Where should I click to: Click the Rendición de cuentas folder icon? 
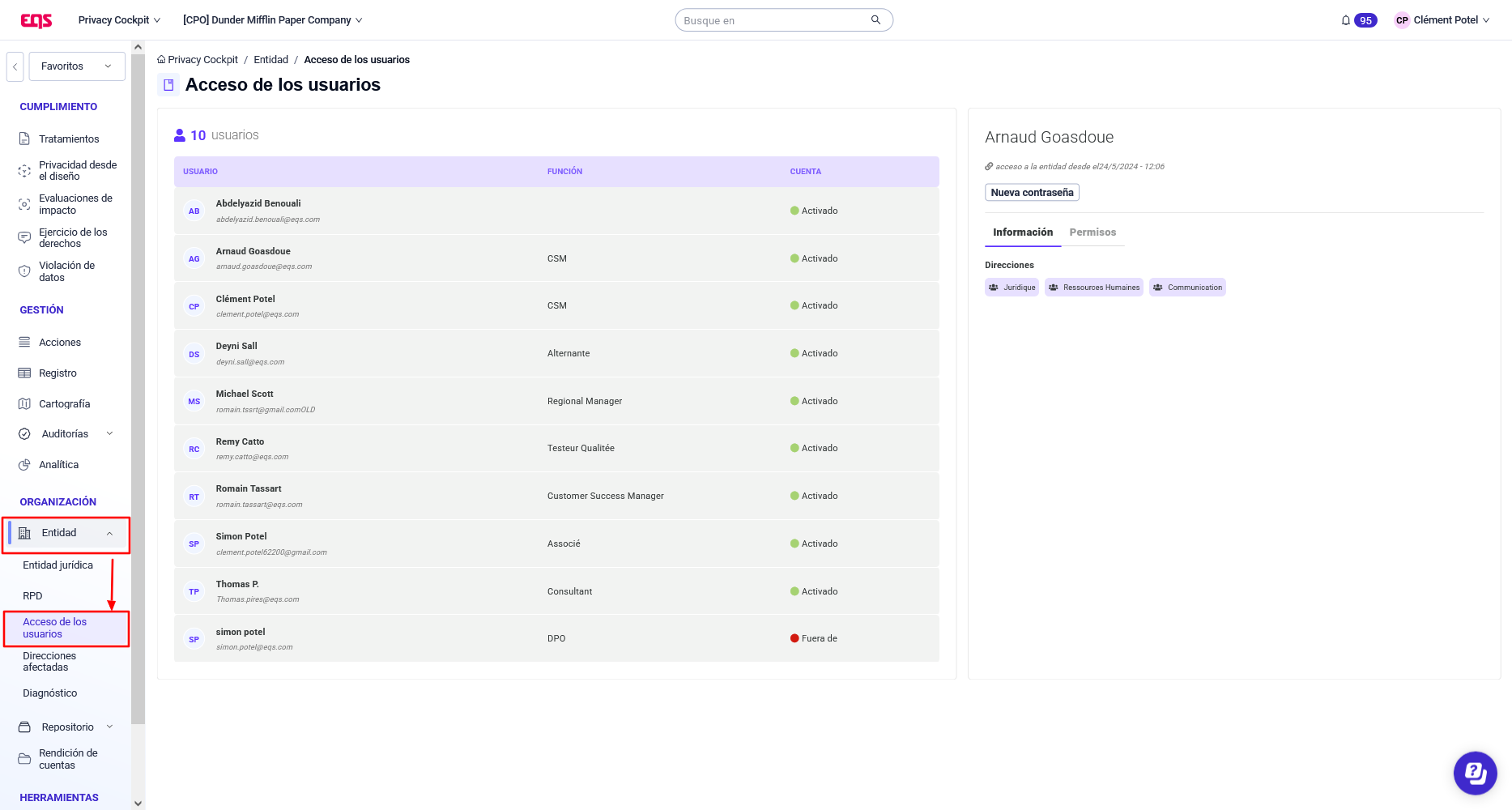coord(25,759)
